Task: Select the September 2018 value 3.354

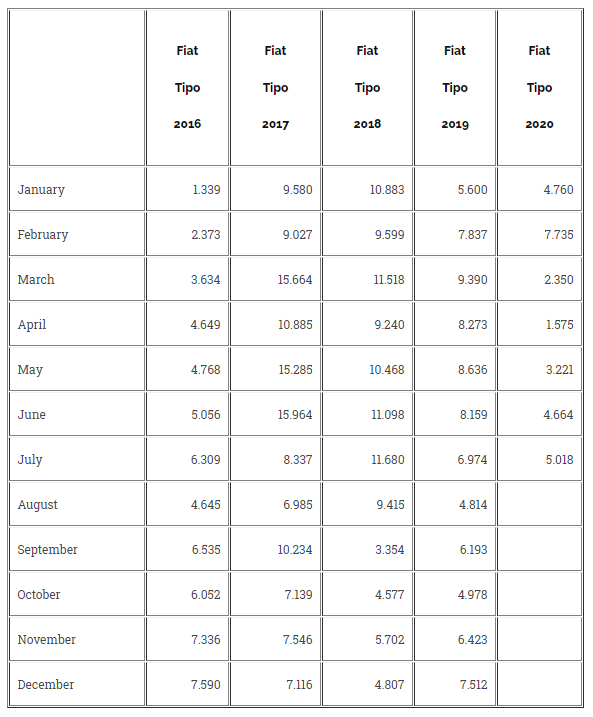Action: 390,550
